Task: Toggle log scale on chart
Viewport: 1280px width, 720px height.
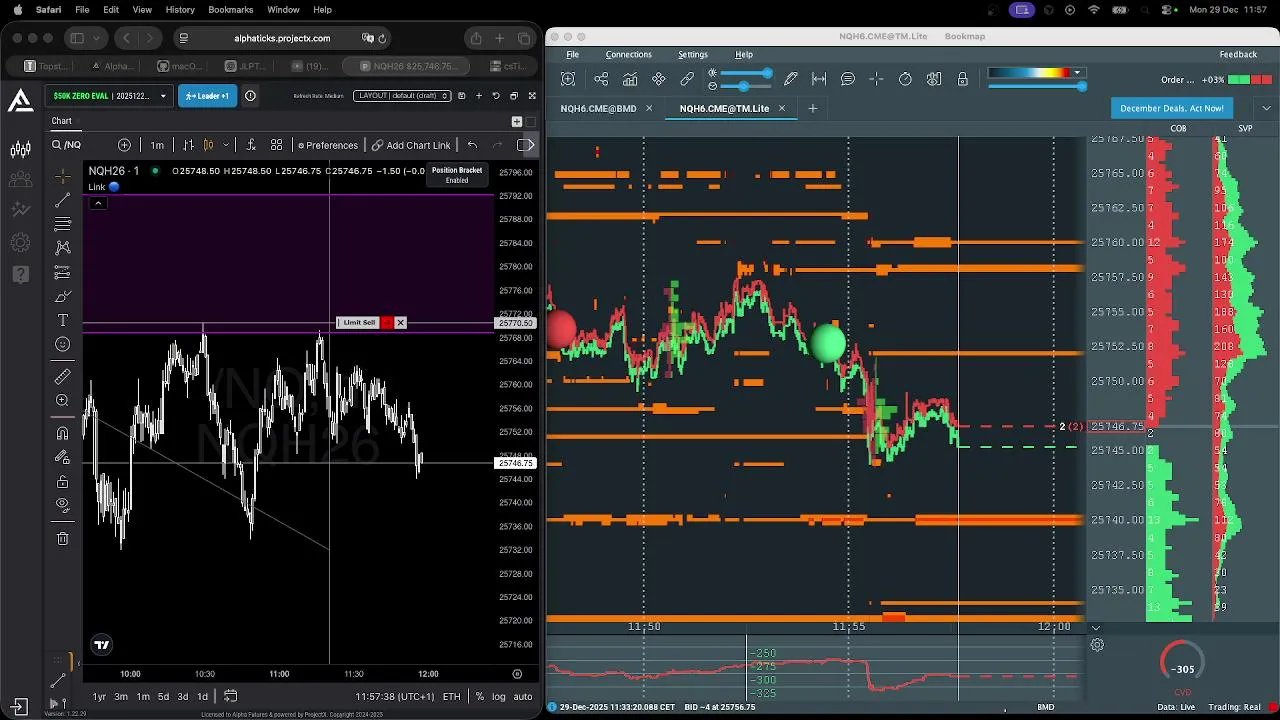Action: [x=498, y=696]
